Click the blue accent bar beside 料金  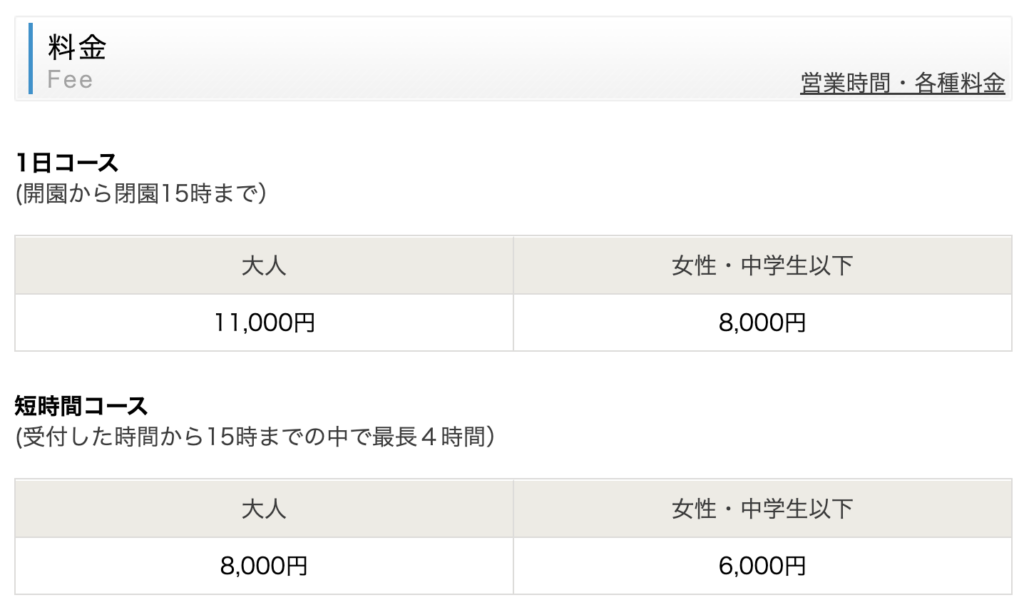tap(31, 58)
